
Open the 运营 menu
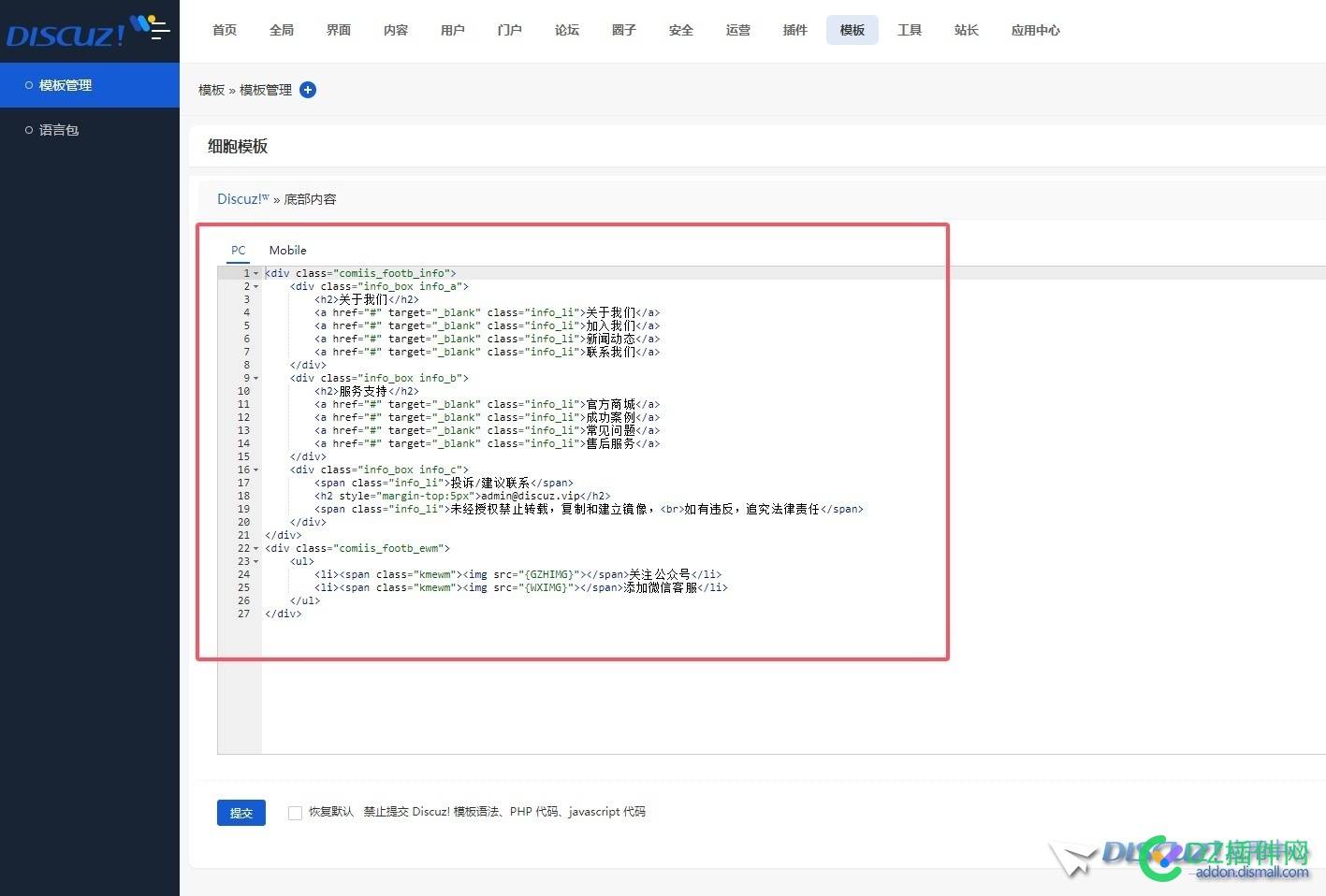(738, 30)
